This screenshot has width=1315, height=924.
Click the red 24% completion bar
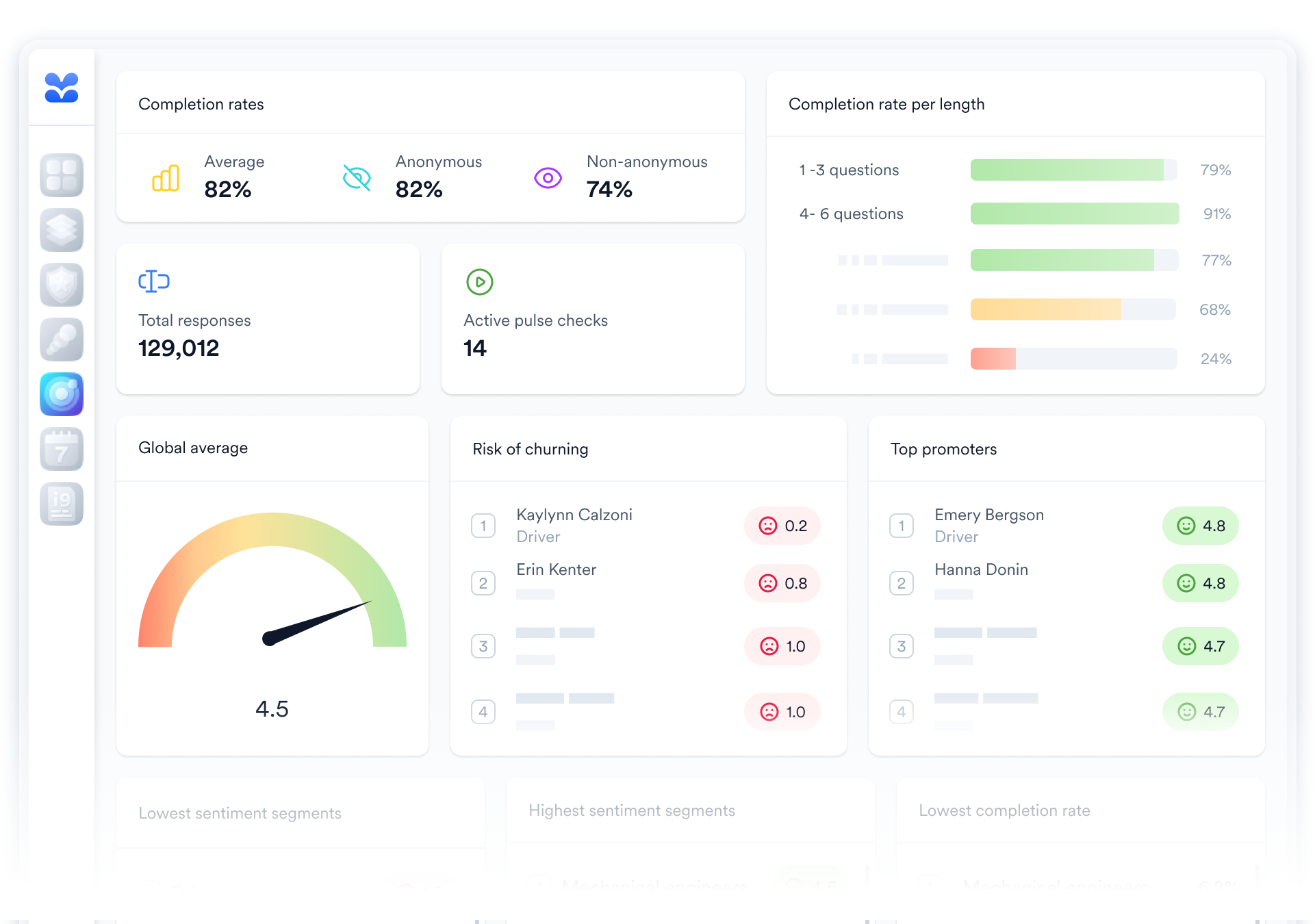(993, 359)
